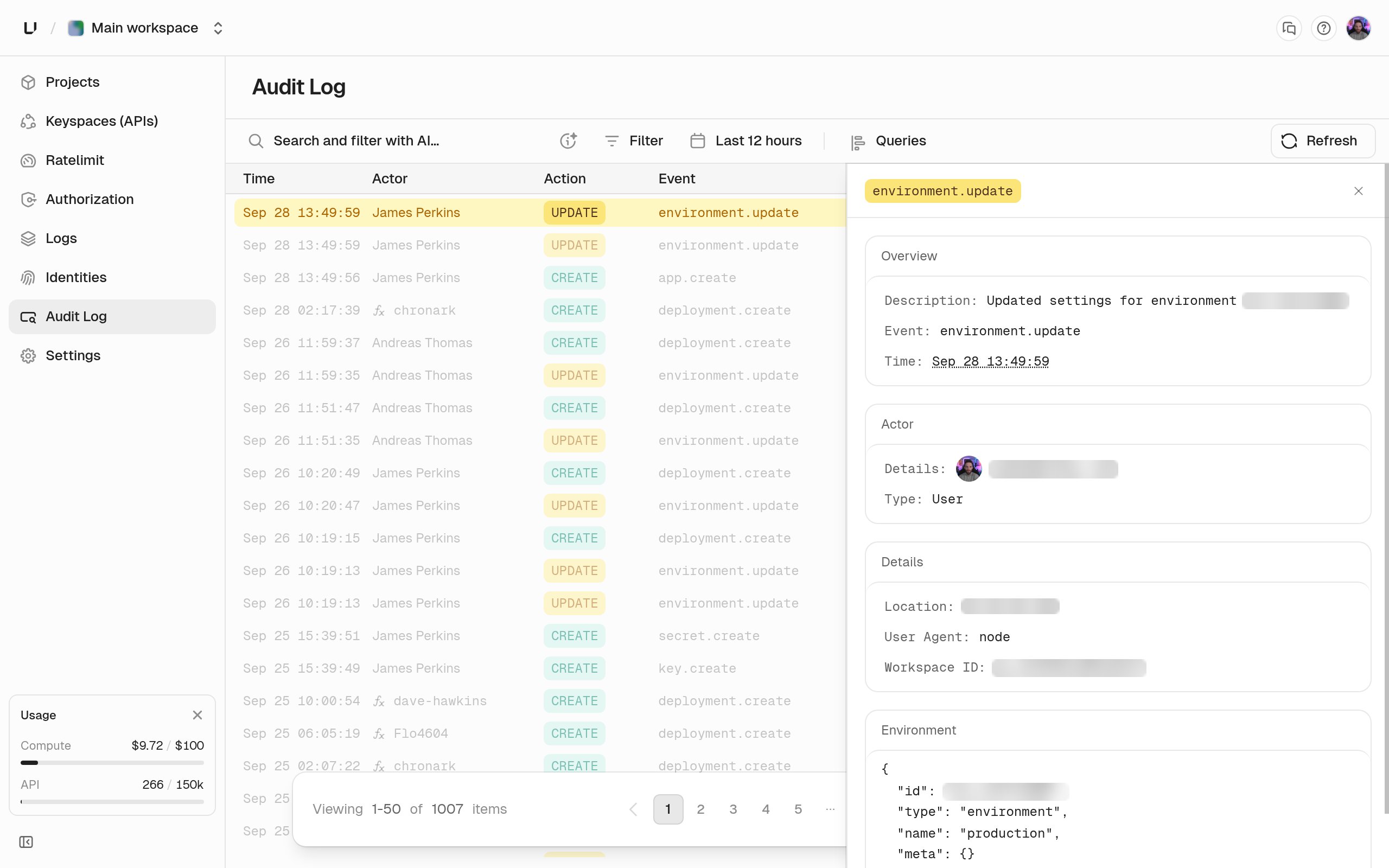This screenshot has height=868, width=1389.
Task: Go to page 3
Action: (733, 809)
